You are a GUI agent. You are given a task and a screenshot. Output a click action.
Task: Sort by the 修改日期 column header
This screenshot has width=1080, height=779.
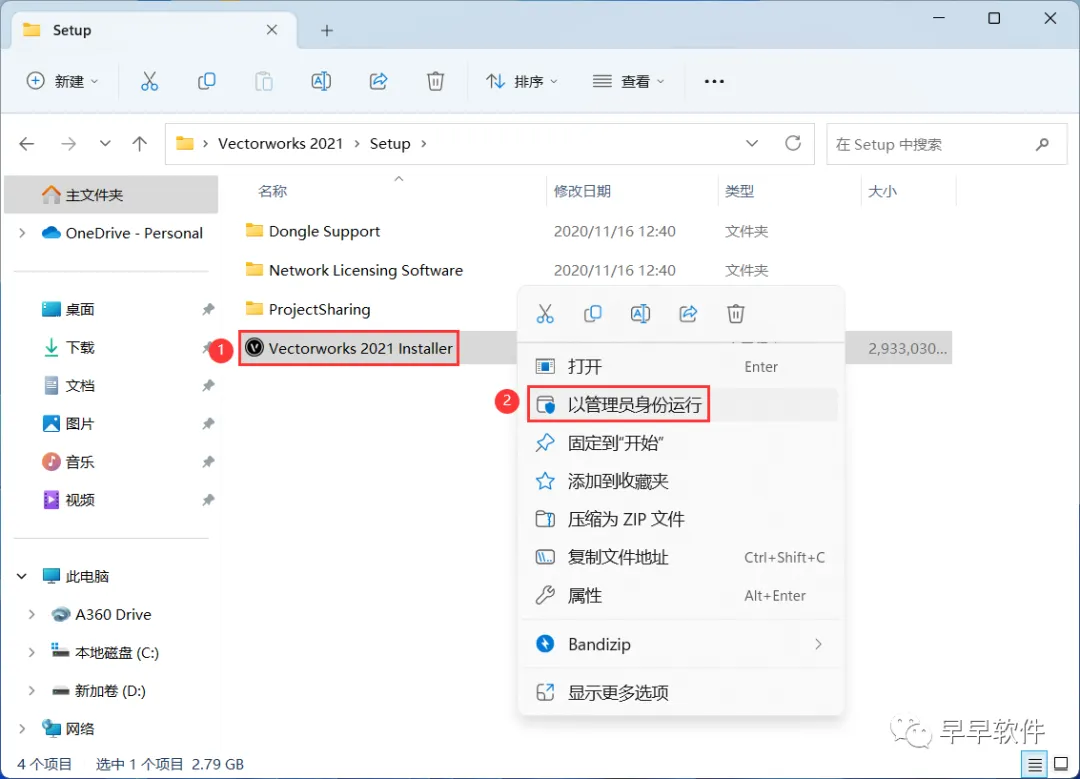pyautogui.click(x=582, y=191)
